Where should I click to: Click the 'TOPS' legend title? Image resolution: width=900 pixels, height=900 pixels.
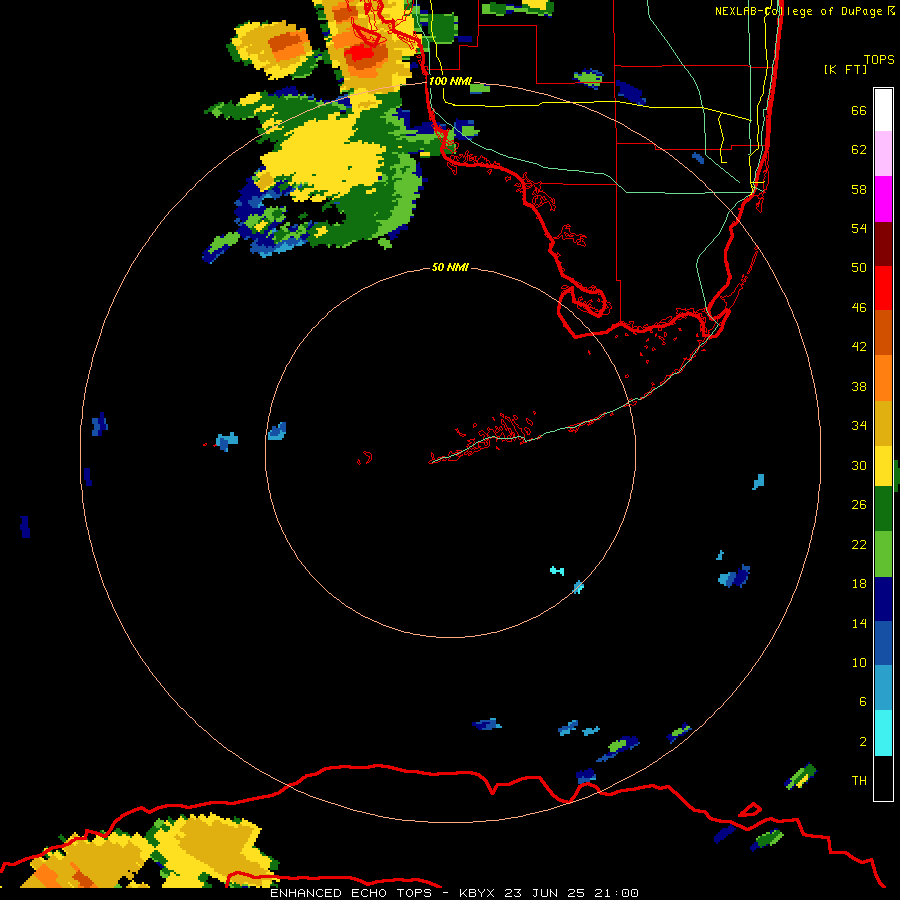(879, 60)
